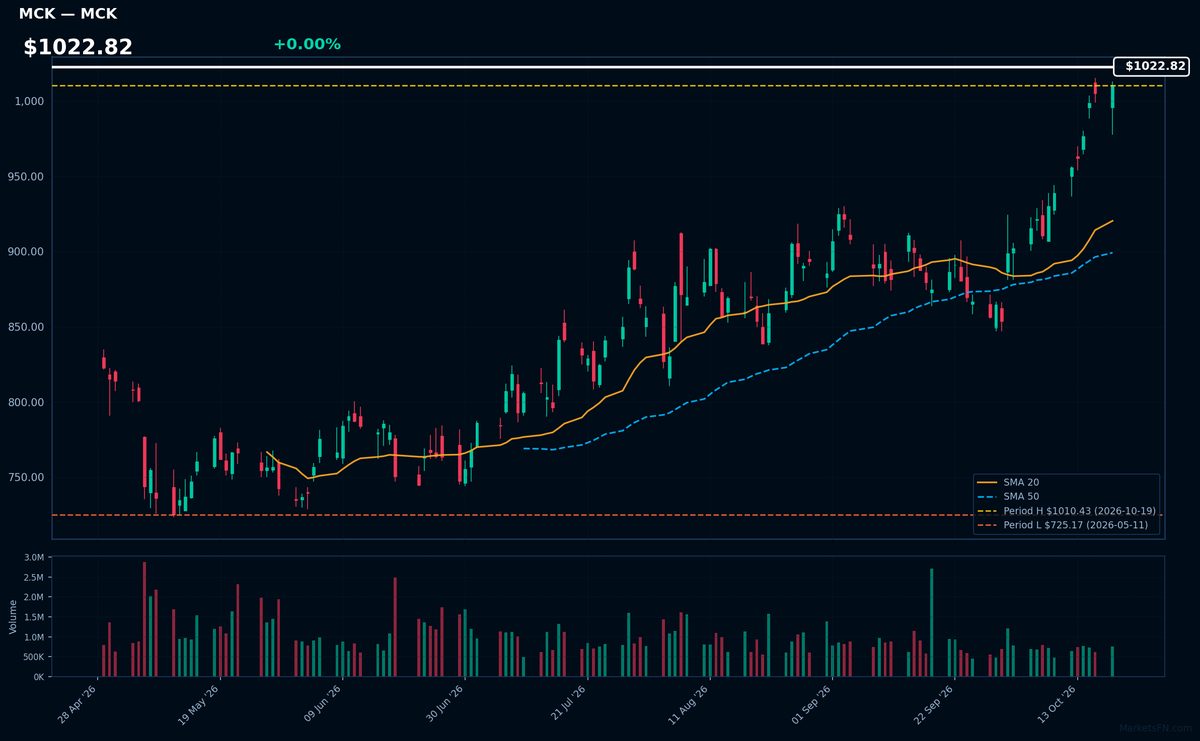Image resolution: width=1200 pixels, height=741 pixels.
Task: Click the 30 Jun '26 date label
Action: pos(446,704)
